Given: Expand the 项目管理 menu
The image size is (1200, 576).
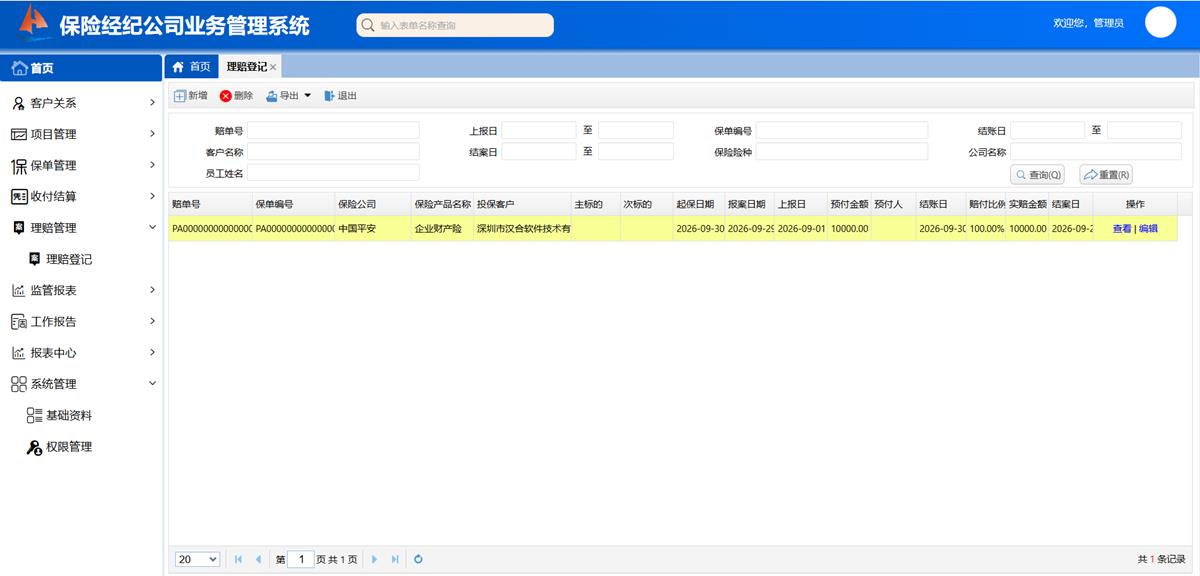Looking at the screenshot, I should coord(81,134).
